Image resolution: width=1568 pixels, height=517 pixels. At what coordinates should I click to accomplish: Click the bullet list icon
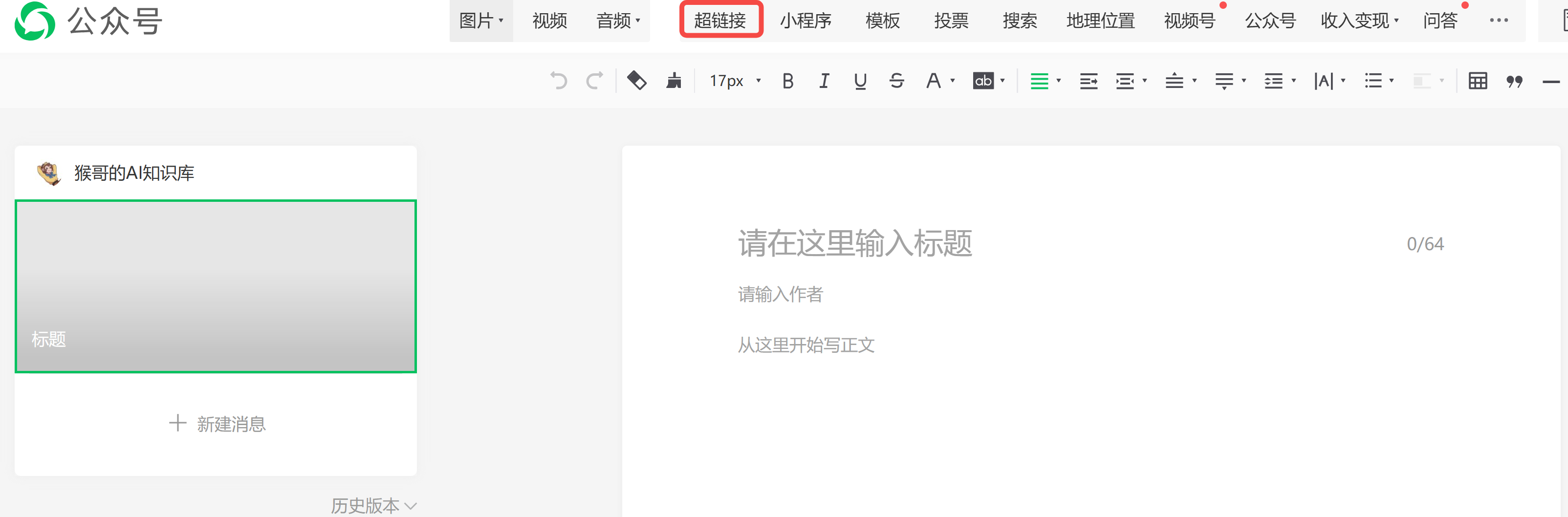1373,81
